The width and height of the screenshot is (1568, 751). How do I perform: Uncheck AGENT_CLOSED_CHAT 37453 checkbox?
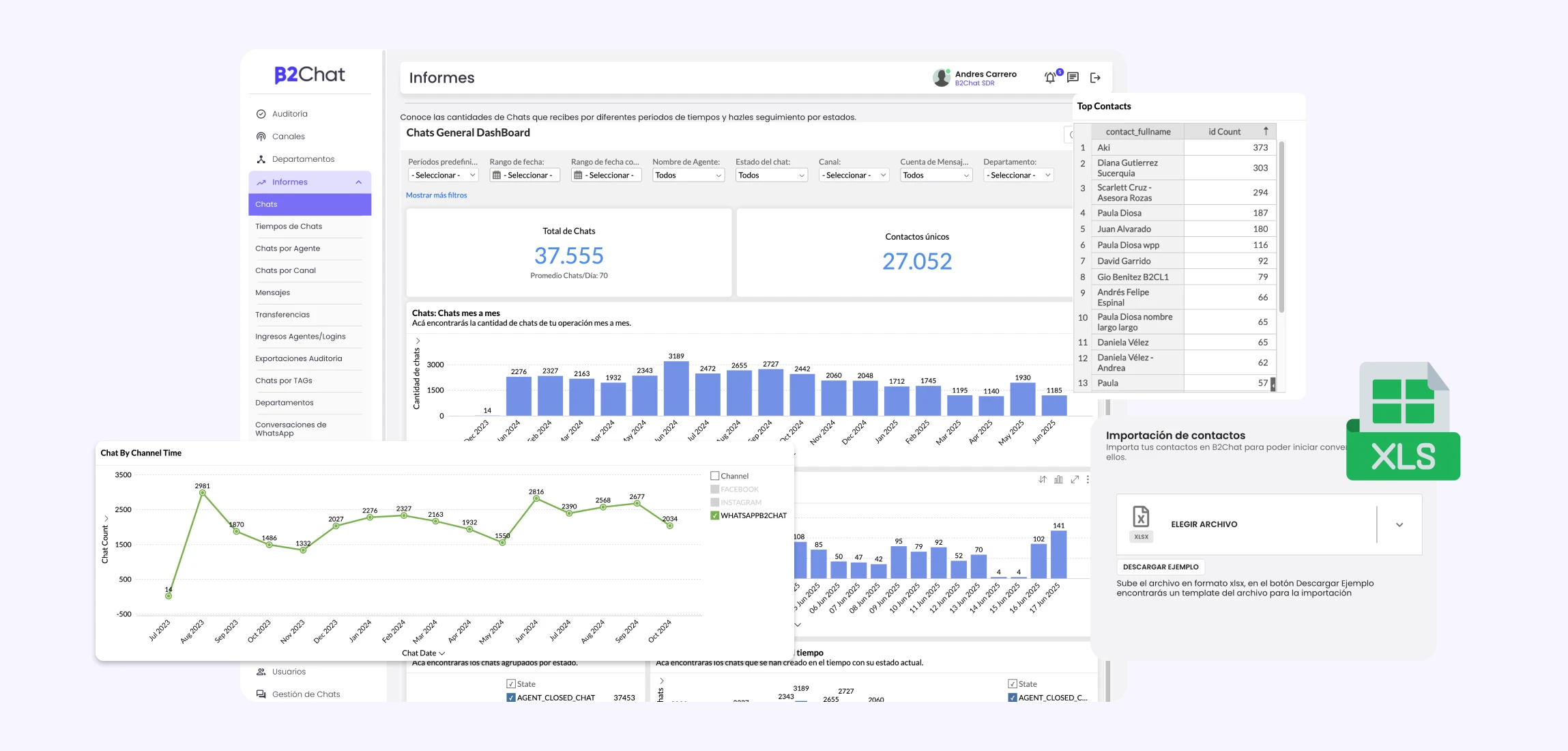(x=511, y=698)
